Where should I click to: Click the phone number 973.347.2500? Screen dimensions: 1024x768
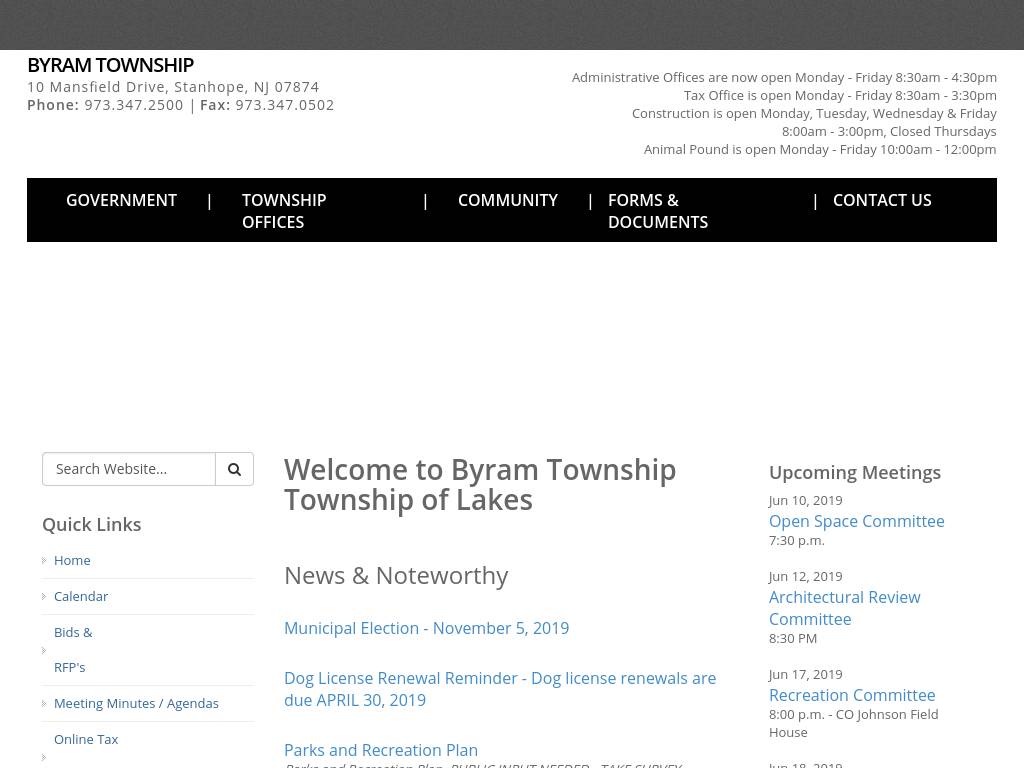click(134, 105)
